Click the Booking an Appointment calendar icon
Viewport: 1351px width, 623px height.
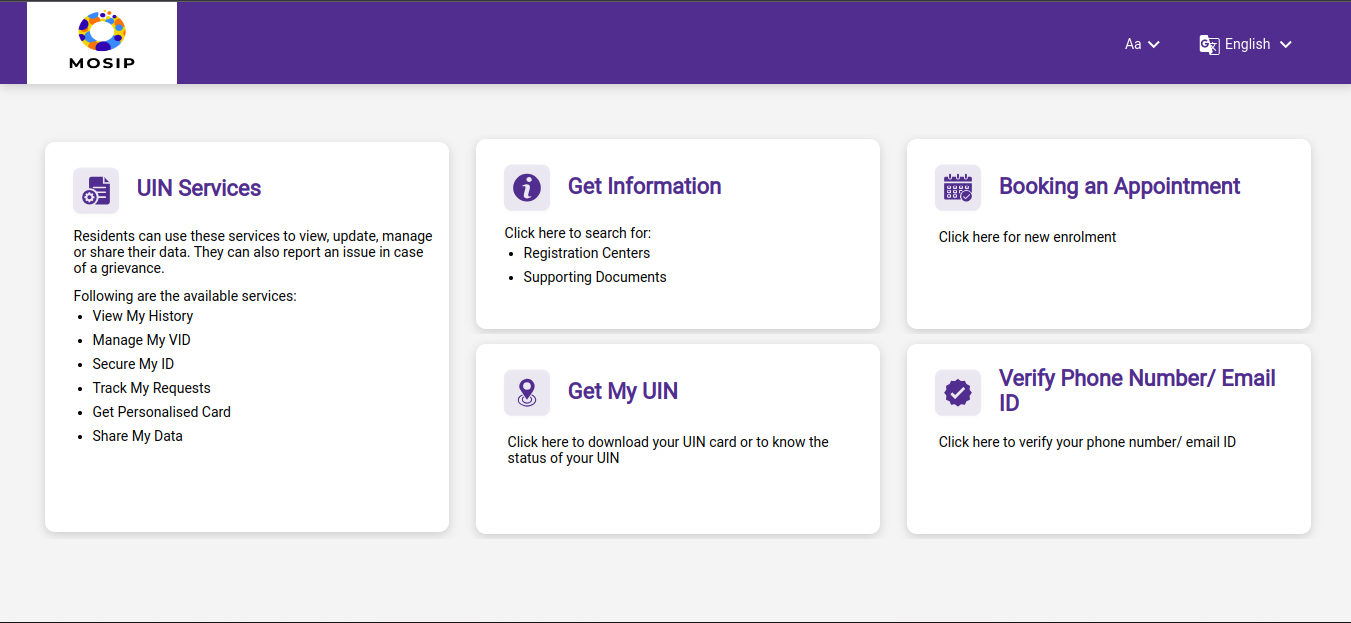coord(958,187)
